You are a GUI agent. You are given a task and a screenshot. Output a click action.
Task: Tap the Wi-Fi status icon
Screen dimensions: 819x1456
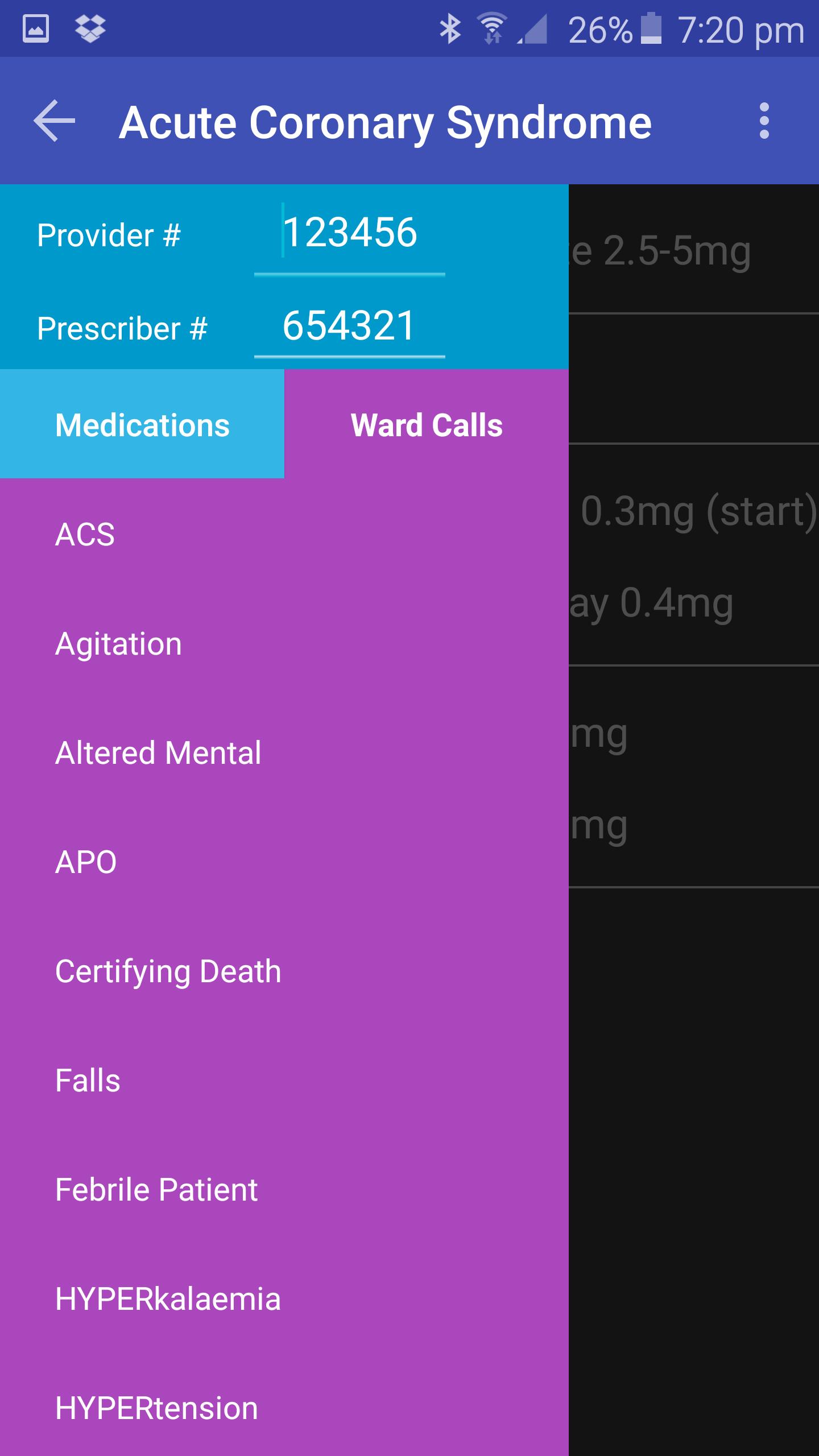click(x=492, y=28)
